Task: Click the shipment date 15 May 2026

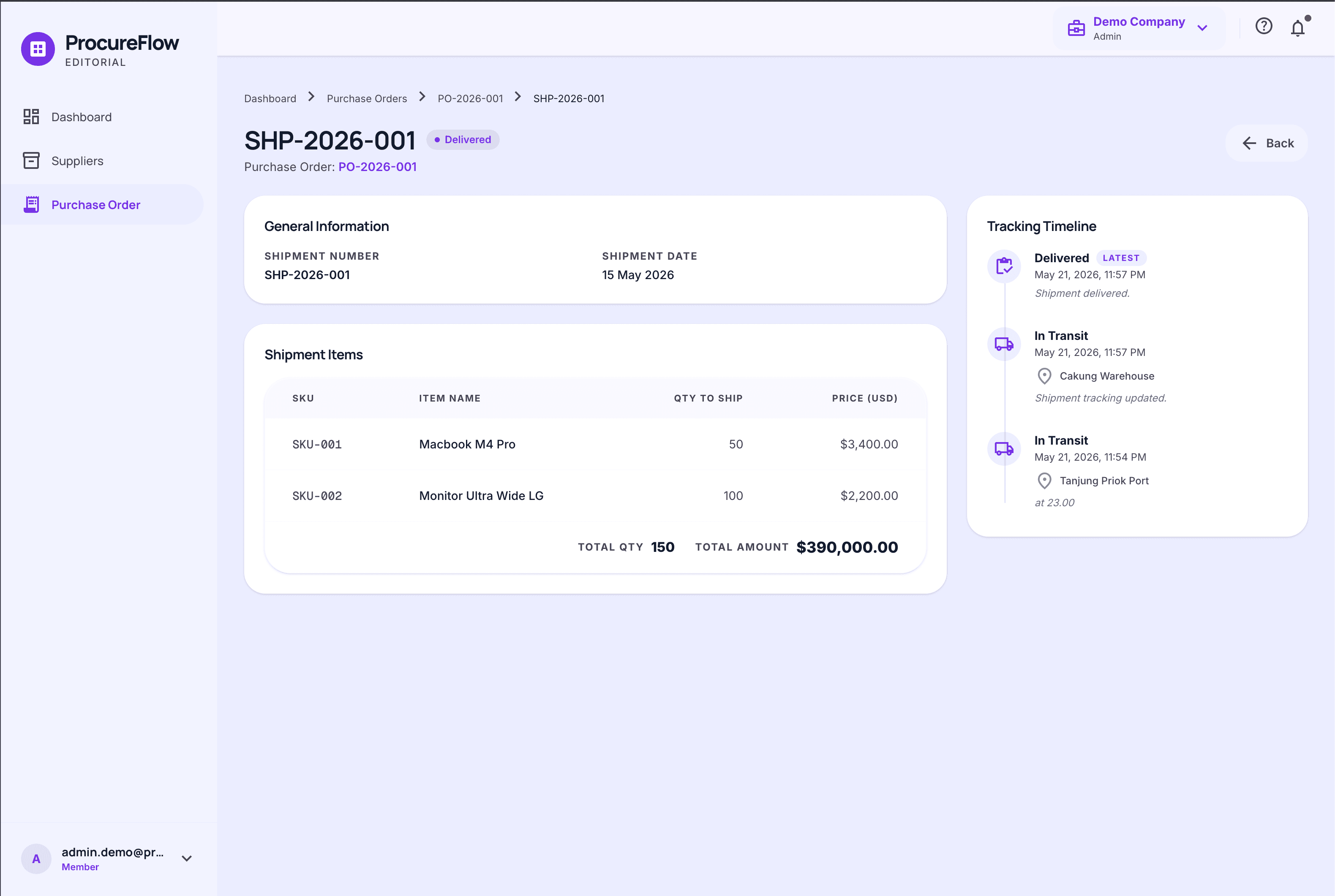Action: (638, 275)
